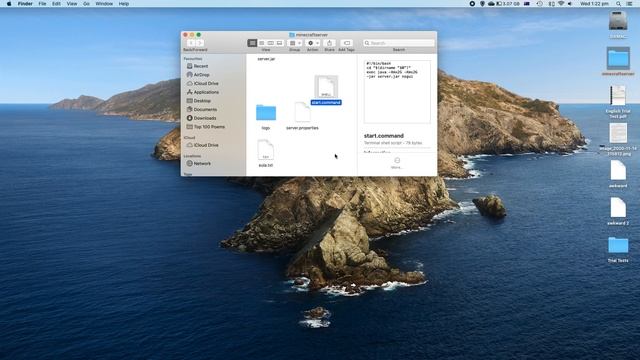Open the Help menu

tap(124, 4)
